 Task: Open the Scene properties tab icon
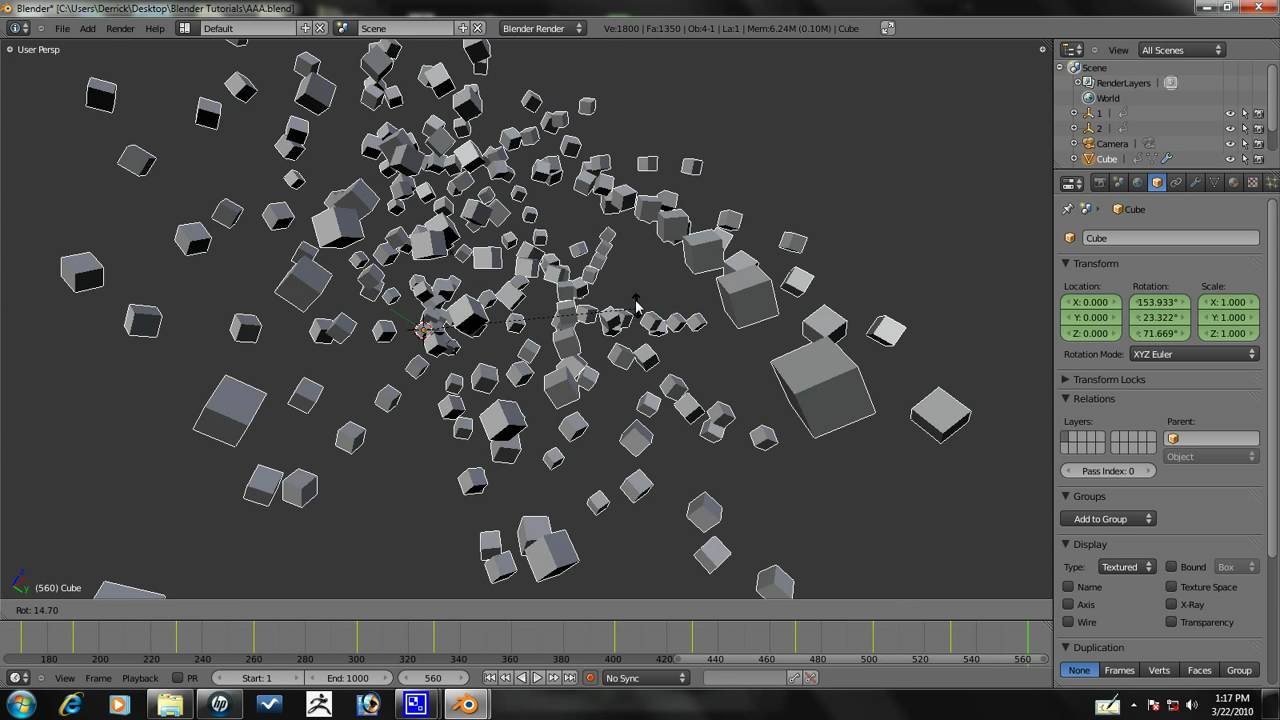tap(1118, 183)
